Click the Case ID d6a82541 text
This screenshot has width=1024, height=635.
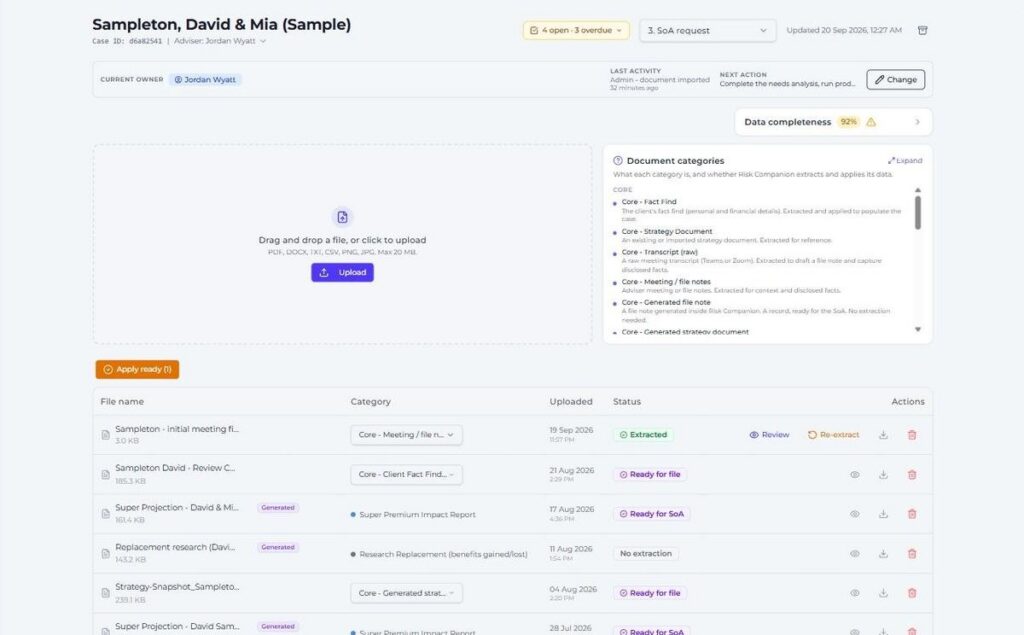tap(127, 41)
